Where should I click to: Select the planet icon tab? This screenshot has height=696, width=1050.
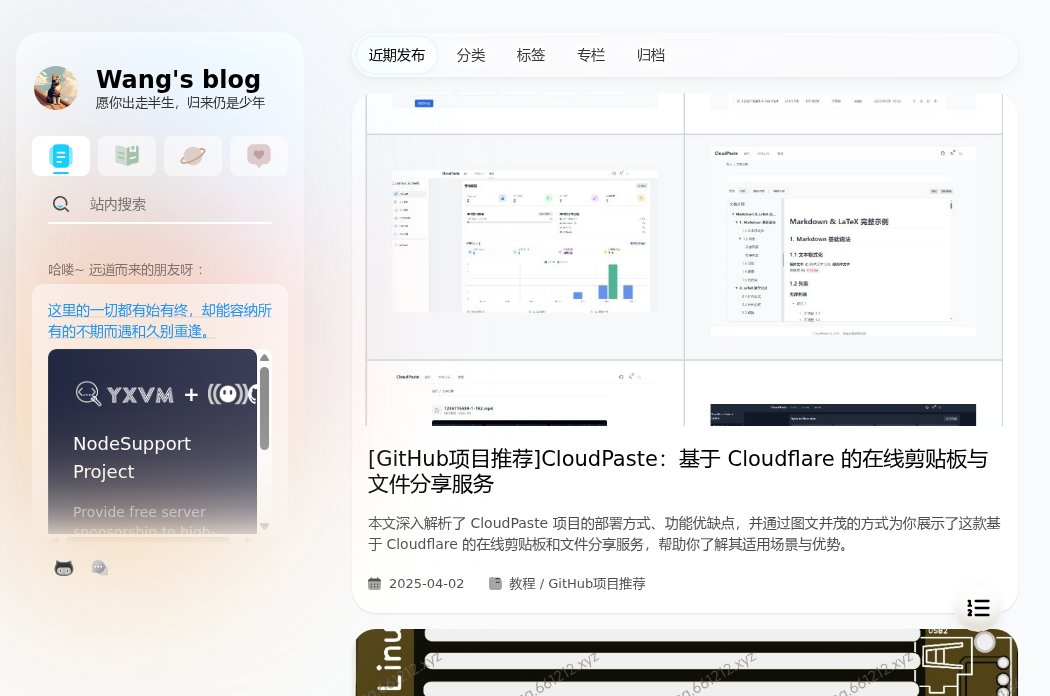coord(193,156)
